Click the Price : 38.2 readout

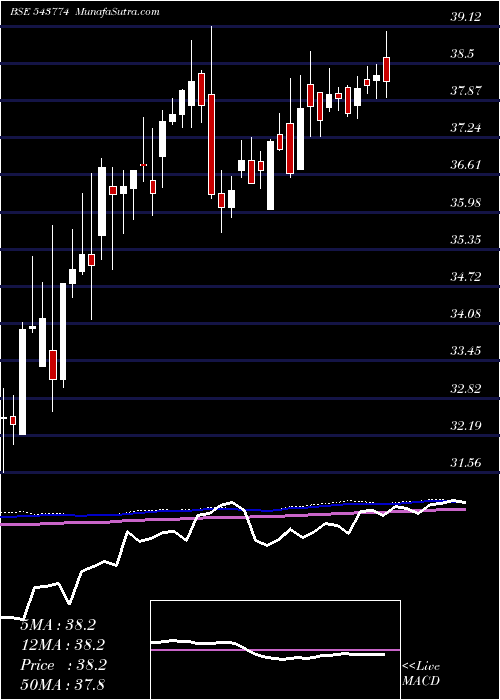[64, 665]
